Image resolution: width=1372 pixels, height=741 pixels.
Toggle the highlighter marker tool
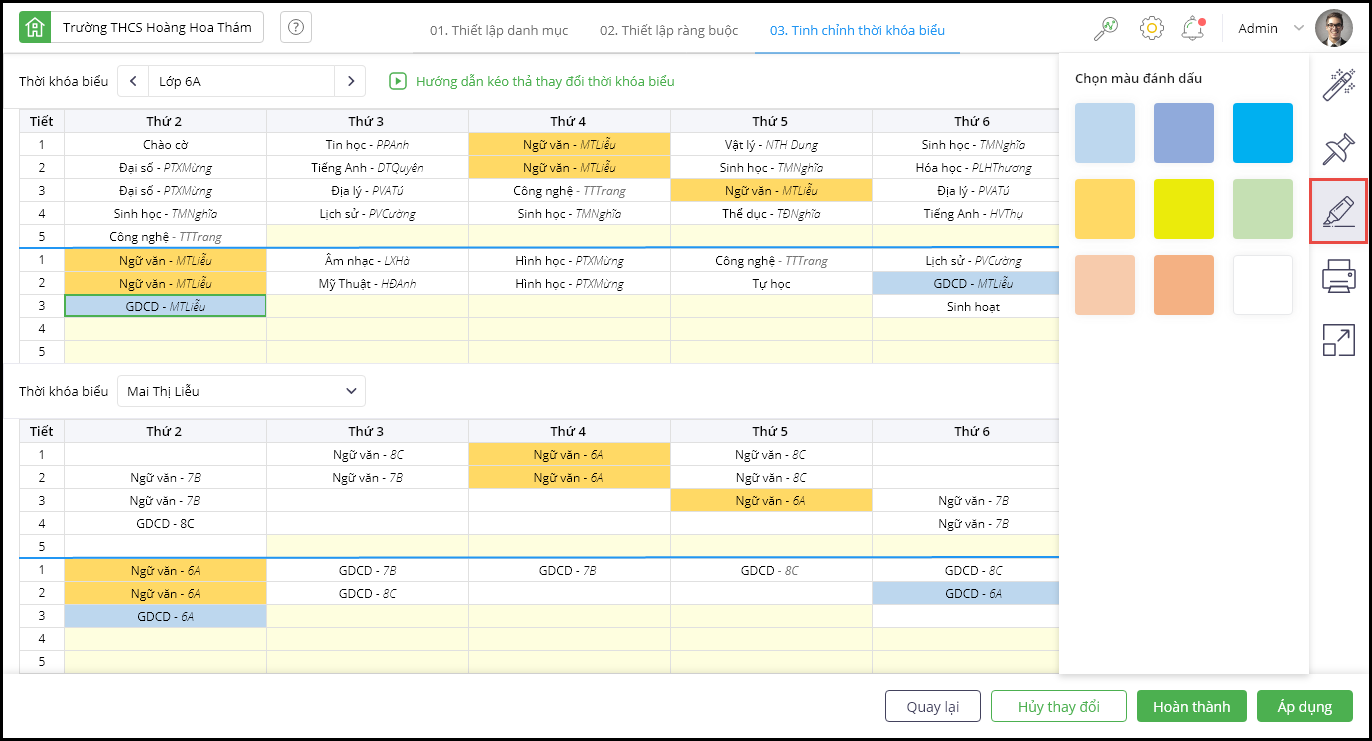1338,211
